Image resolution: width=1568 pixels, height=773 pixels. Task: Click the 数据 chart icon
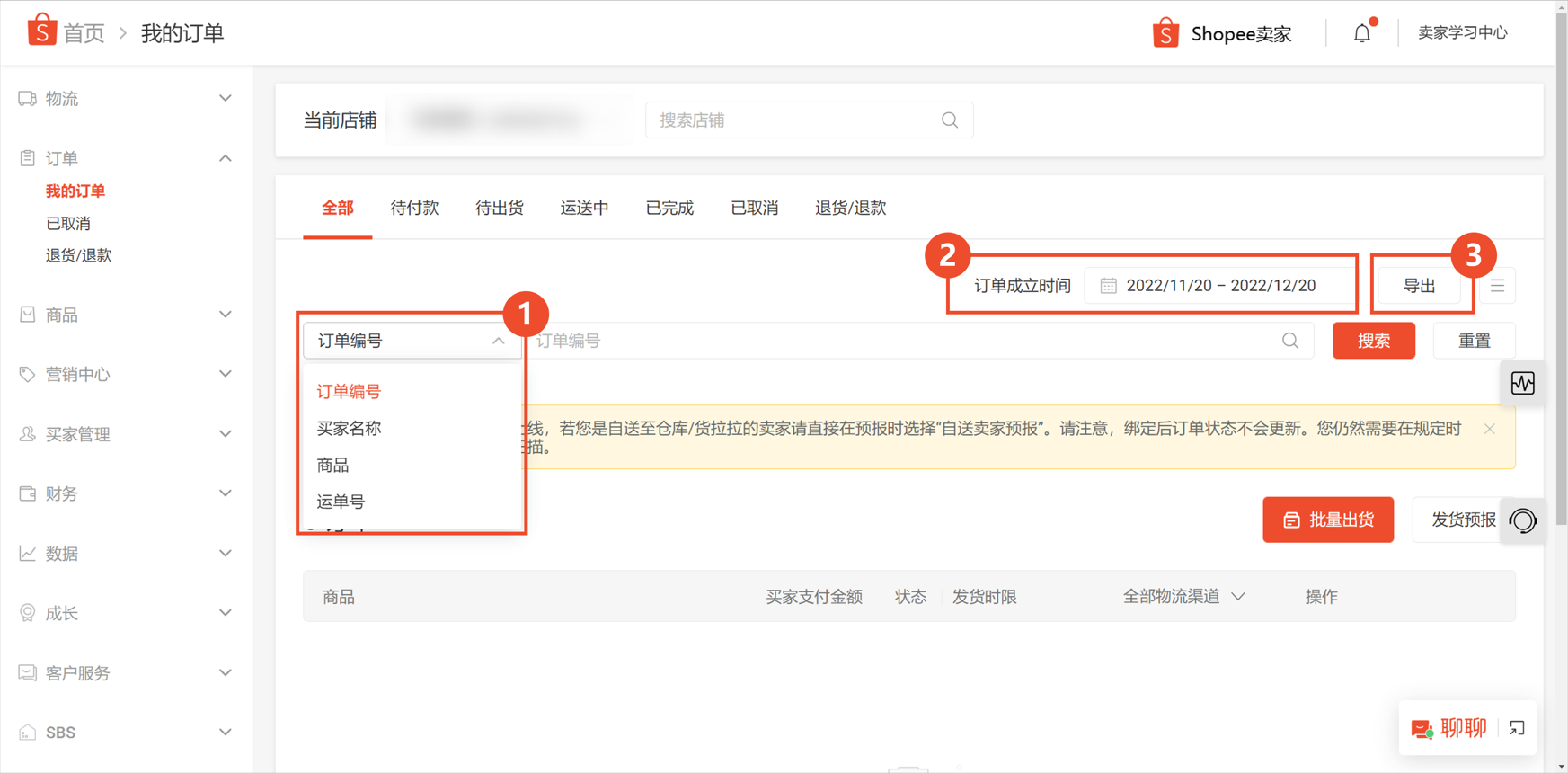pyautogui.click(x=28, y=554)
